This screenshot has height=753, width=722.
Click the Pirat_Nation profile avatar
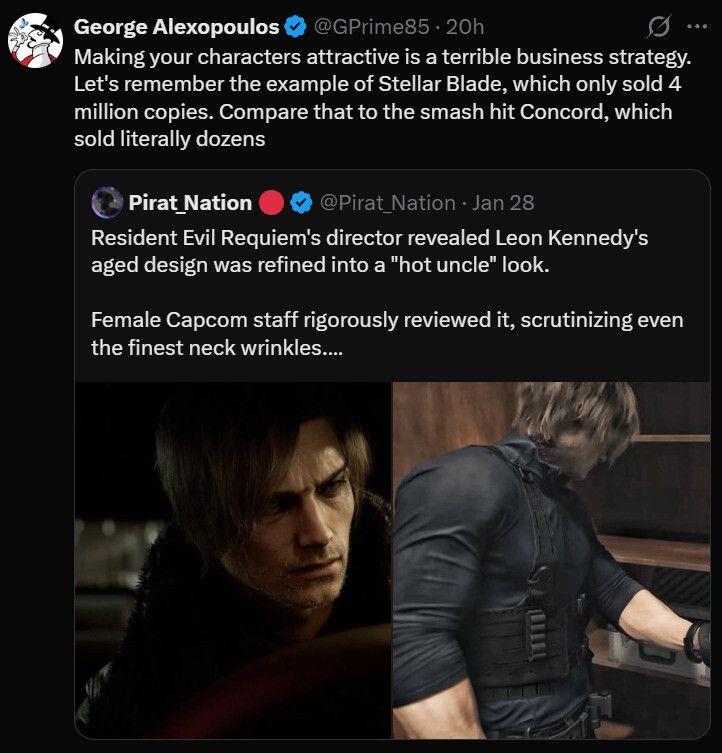point(107,203)
